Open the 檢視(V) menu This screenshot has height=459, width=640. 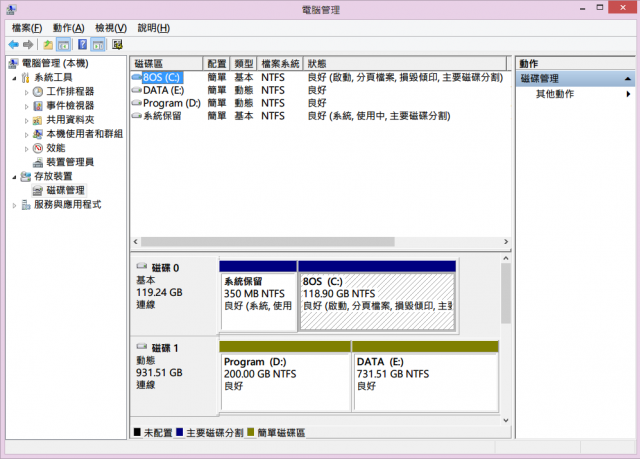pyautogui.click(x=111, y=28)
